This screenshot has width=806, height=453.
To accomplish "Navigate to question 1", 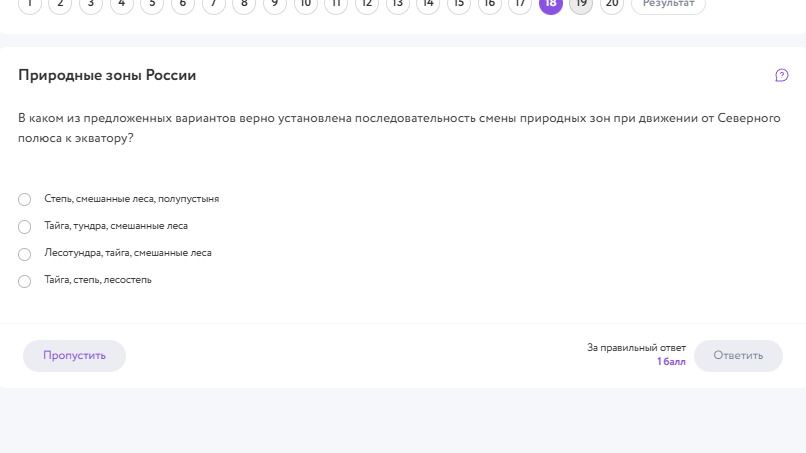I will click(x=30, y=4).
